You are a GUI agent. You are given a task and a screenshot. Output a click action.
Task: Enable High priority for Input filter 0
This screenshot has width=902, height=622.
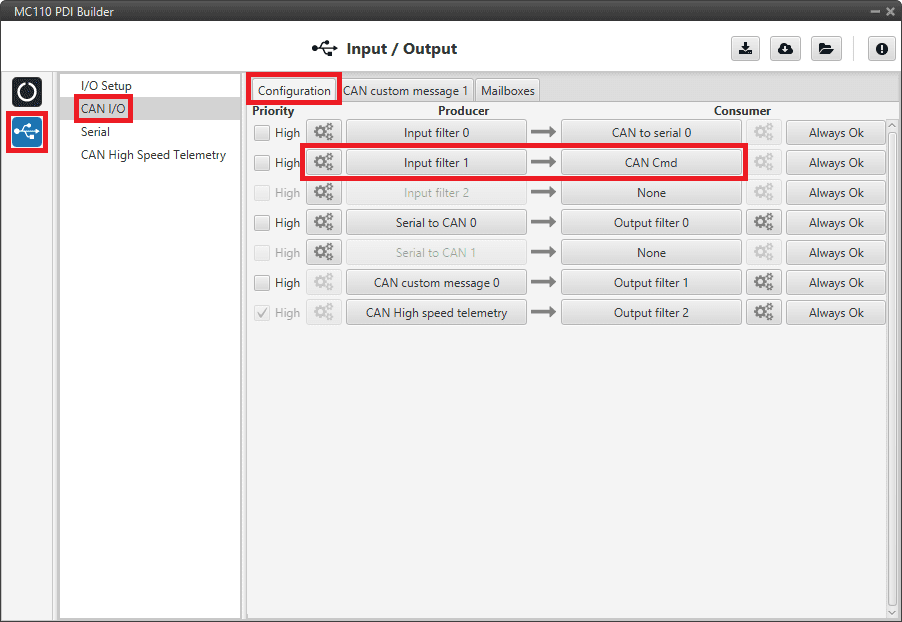coord(262,133)
